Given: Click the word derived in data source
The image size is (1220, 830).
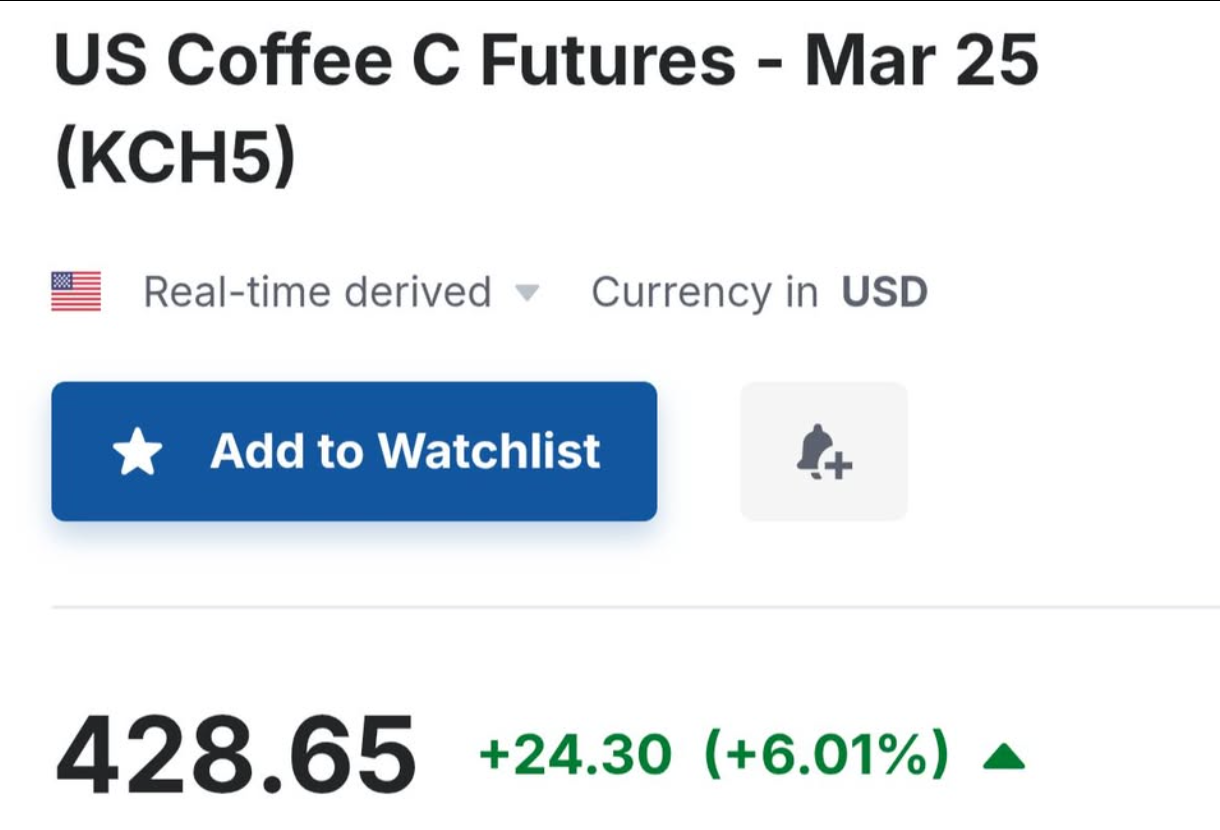Looking at the screenshot, I should [x=417, y=292].
